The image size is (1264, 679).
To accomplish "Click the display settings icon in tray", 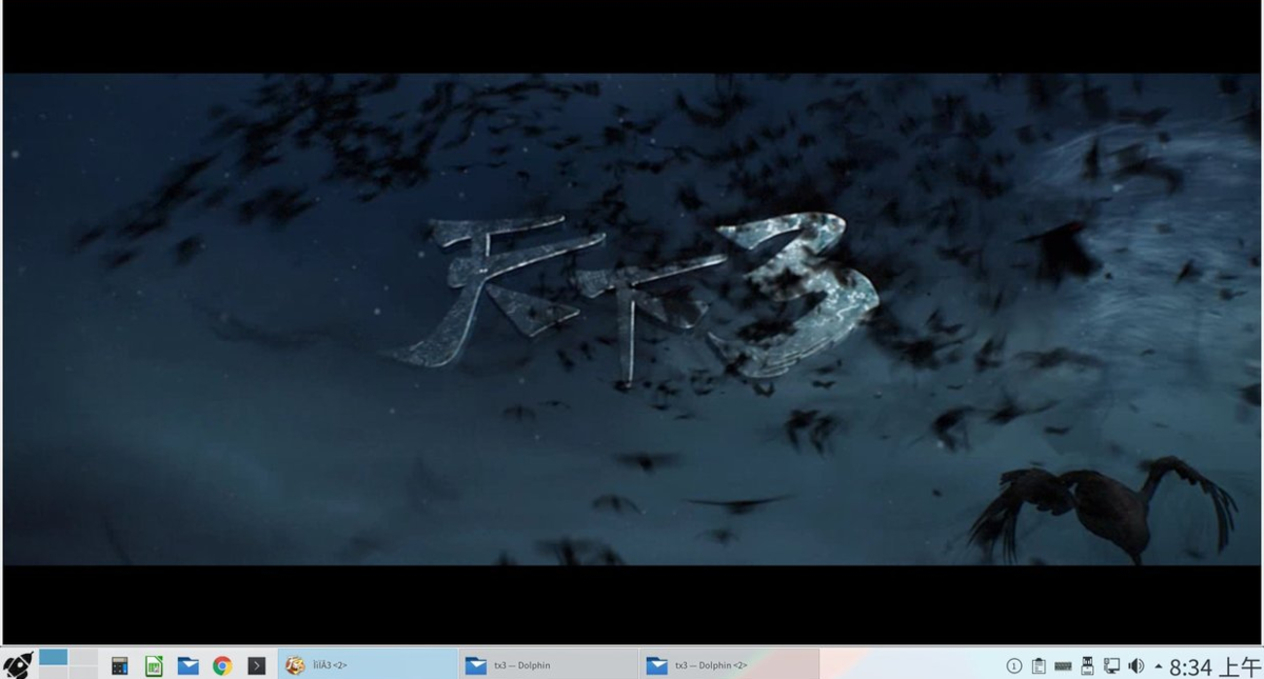I will click(1112, 665).
